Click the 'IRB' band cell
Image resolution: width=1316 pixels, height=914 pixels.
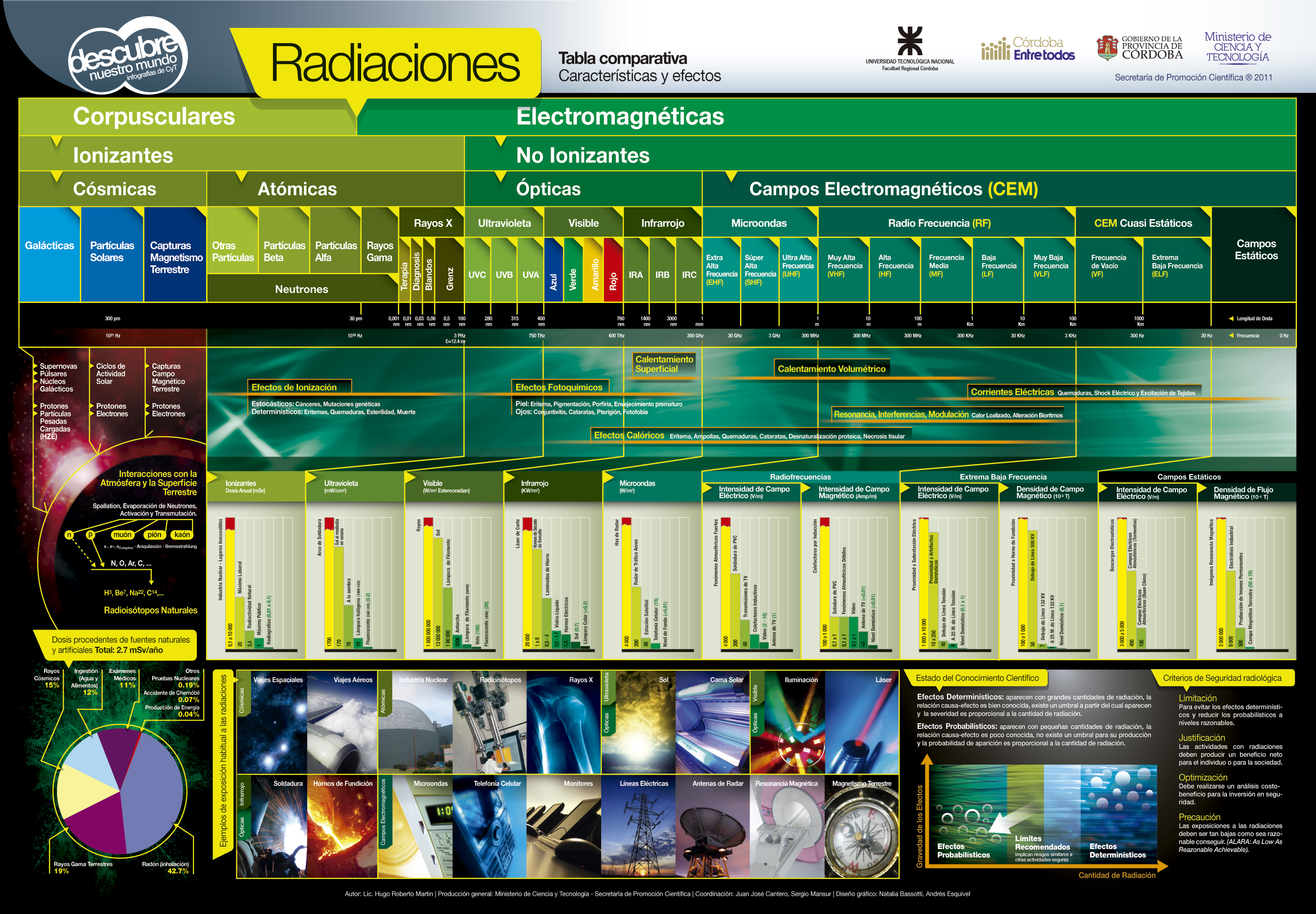point(662,270)
